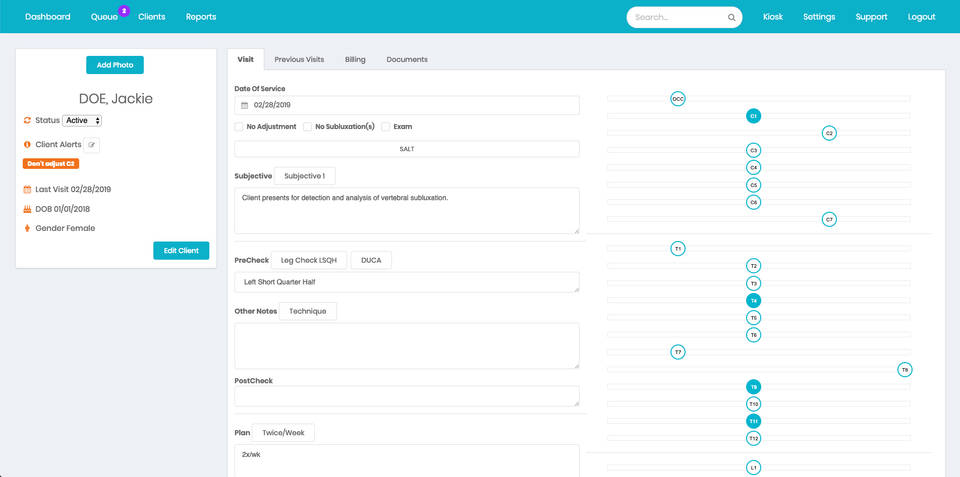The image size is (960, 477).
Task: Click the search magnifier icon
Action: (731, 18)
